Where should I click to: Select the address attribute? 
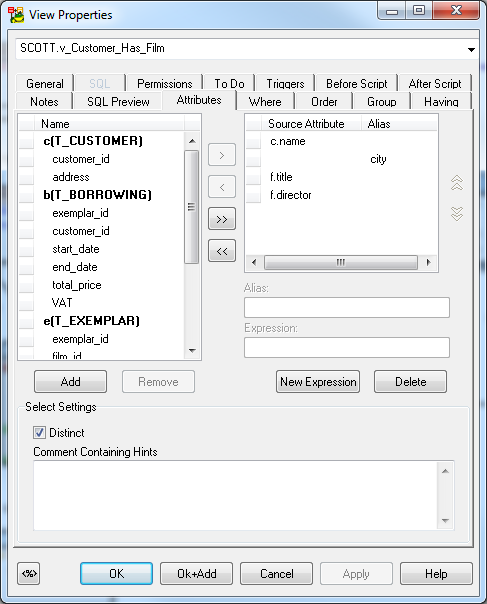tap(102, 177)
